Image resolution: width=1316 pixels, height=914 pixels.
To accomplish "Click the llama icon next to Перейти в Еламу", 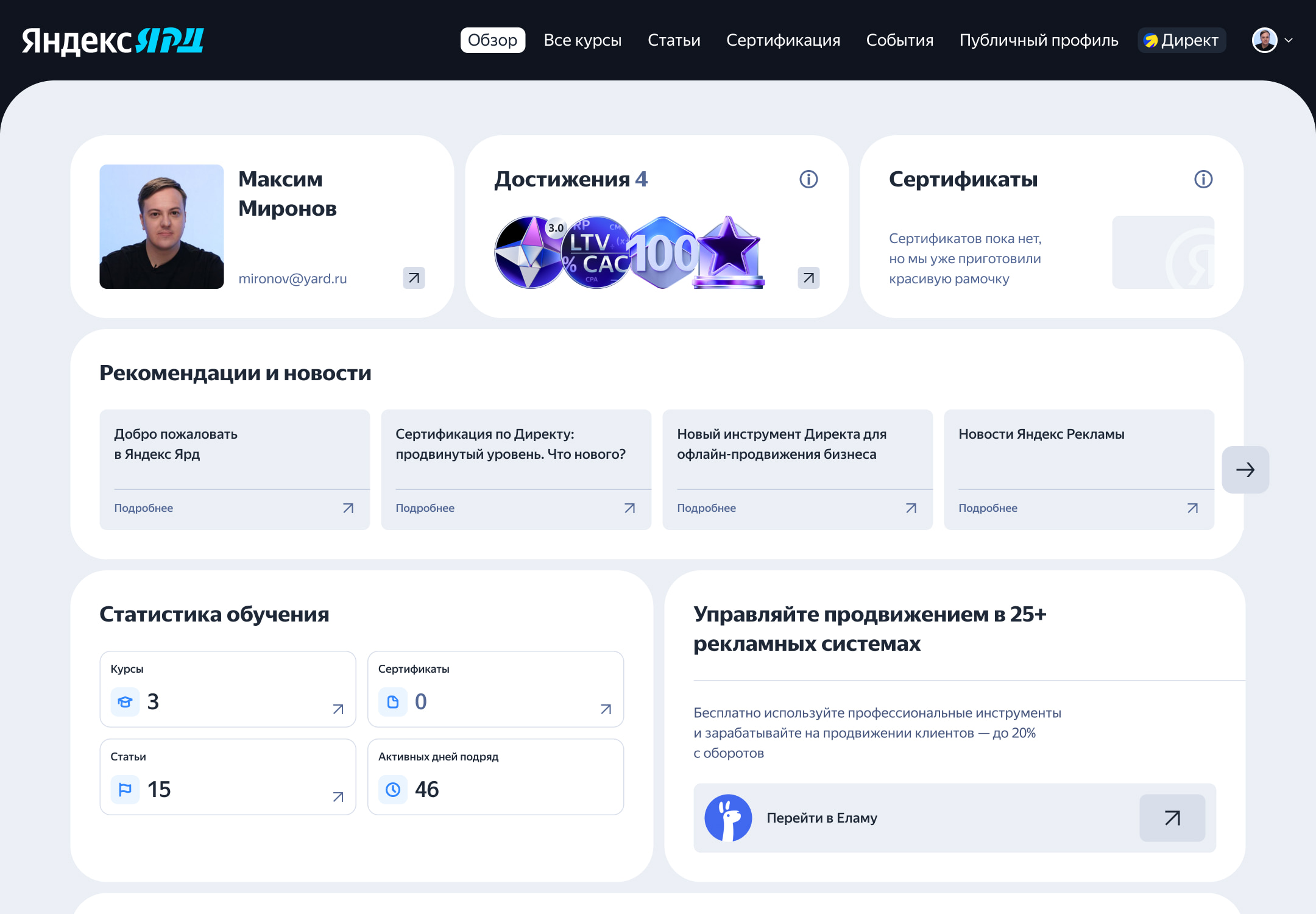I will tap(729, 818).
